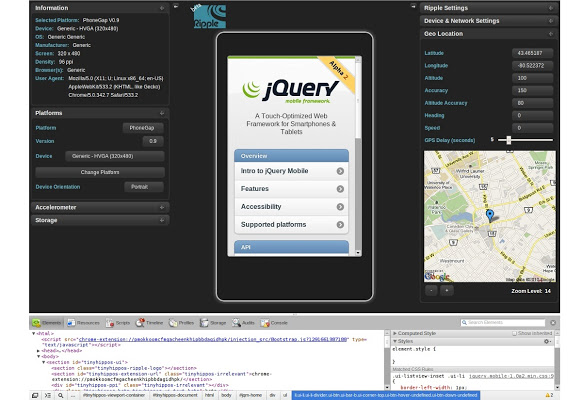
Task: Collapse the right panel with the arrow icon
Action: pyautogui.click(x=413, y=6)
